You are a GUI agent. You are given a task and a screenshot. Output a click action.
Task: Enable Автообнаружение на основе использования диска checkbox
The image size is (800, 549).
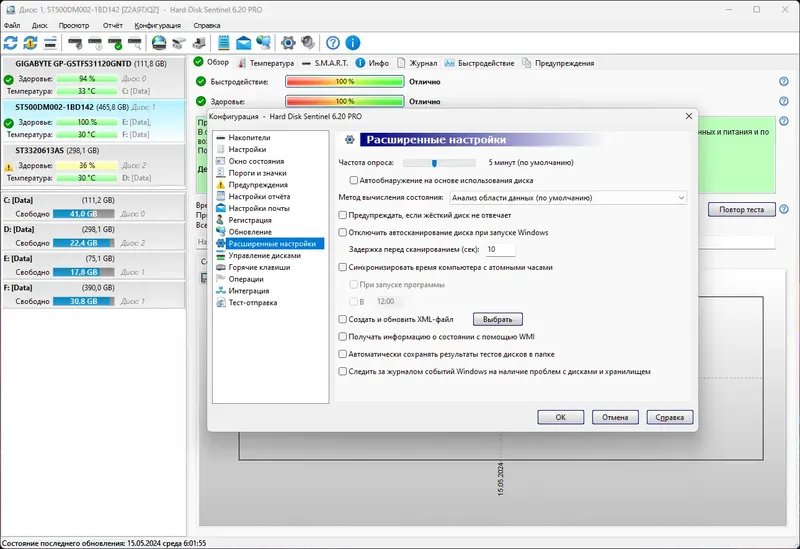click(x=354, y=180)
